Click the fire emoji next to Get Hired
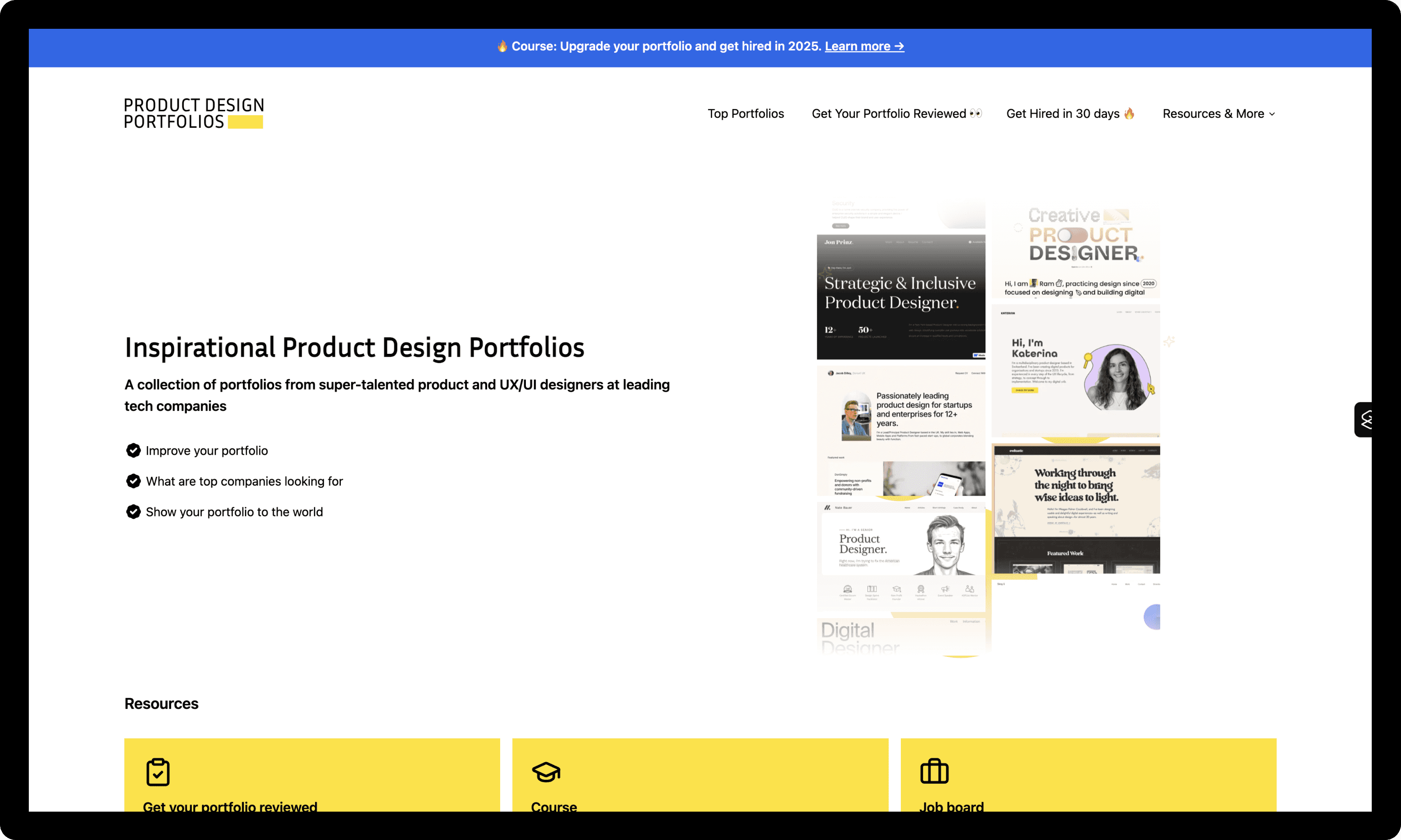Screen dimensions: 1401x840 point(1129,113)
